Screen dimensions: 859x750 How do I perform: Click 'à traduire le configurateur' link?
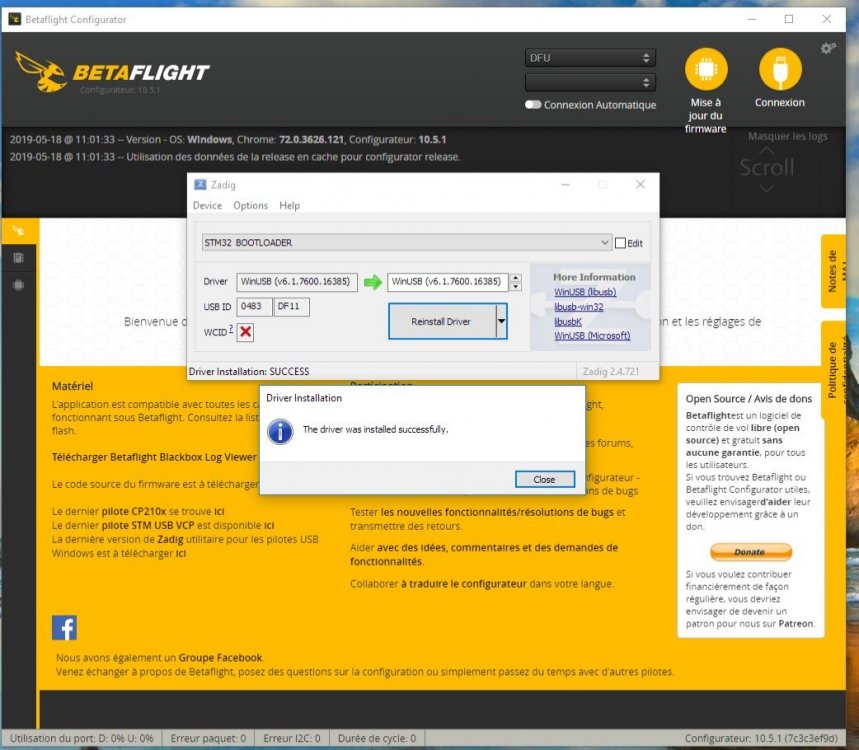[x=463, y=583]
